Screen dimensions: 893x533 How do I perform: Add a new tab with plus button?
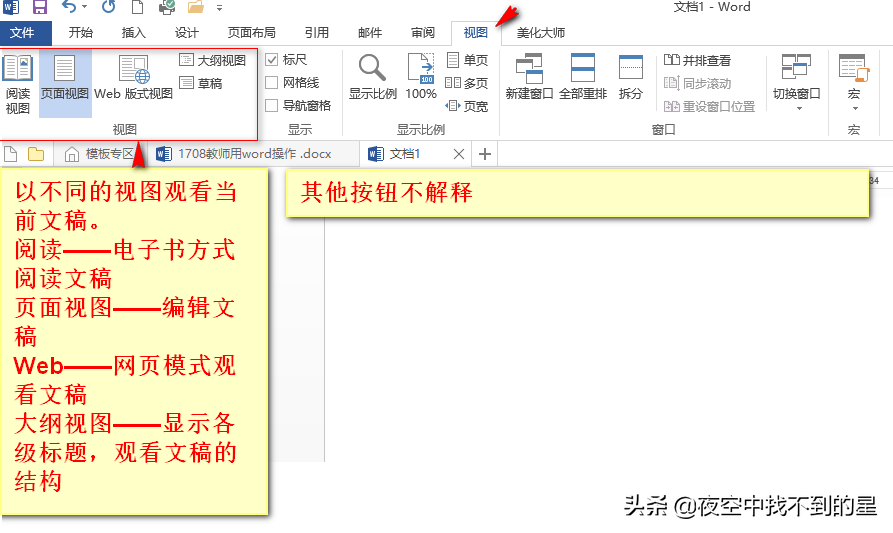[x=485, y=154]
